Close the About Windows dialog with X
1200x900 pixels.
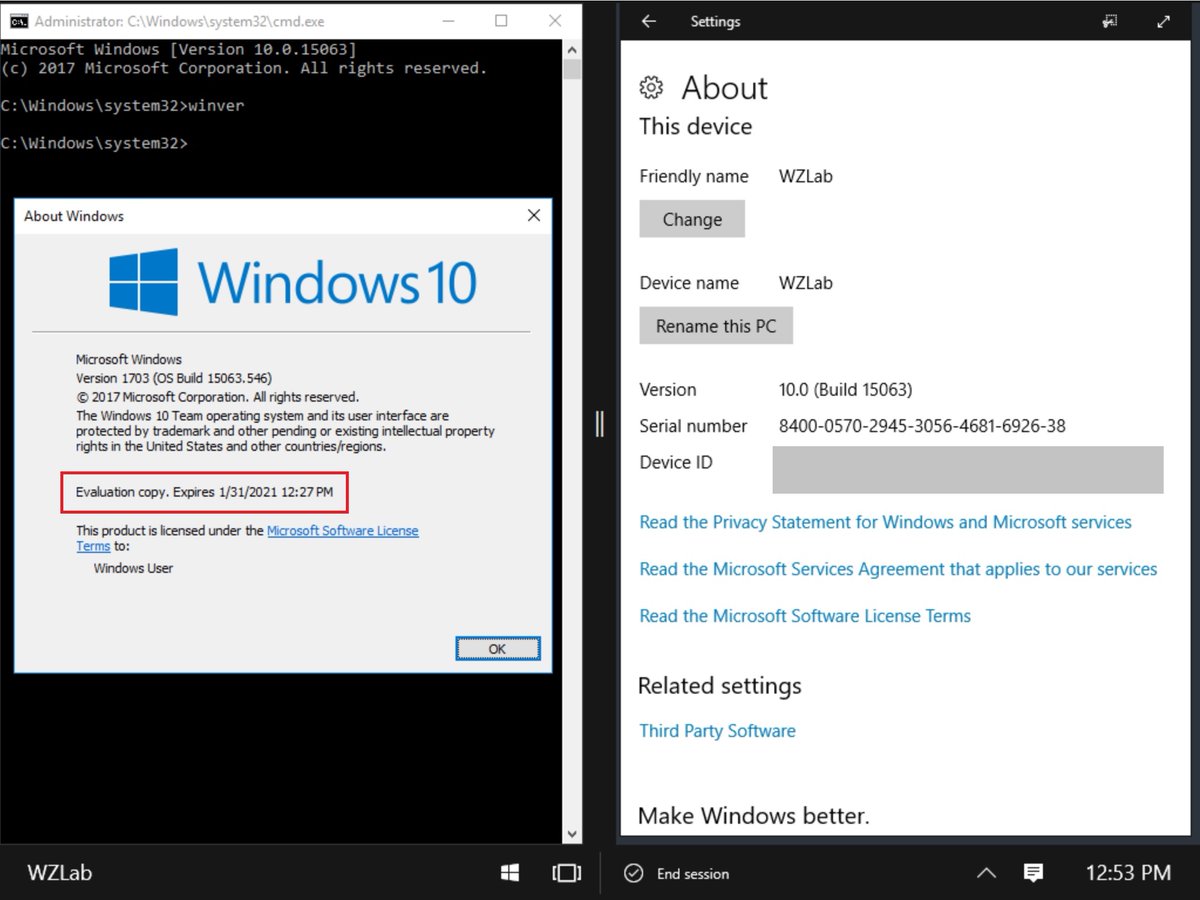533,215
